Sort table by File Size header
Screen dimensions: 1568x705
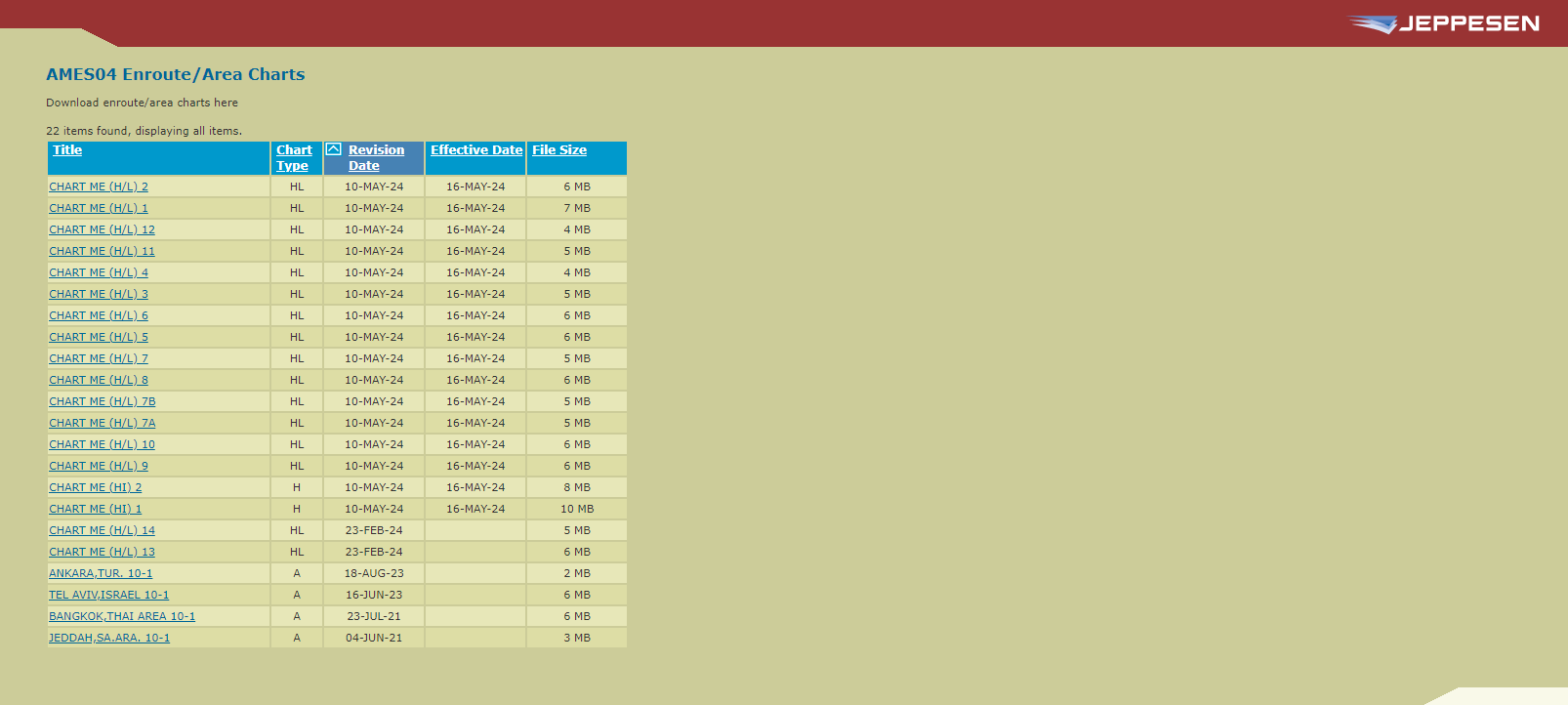[559, 149]
